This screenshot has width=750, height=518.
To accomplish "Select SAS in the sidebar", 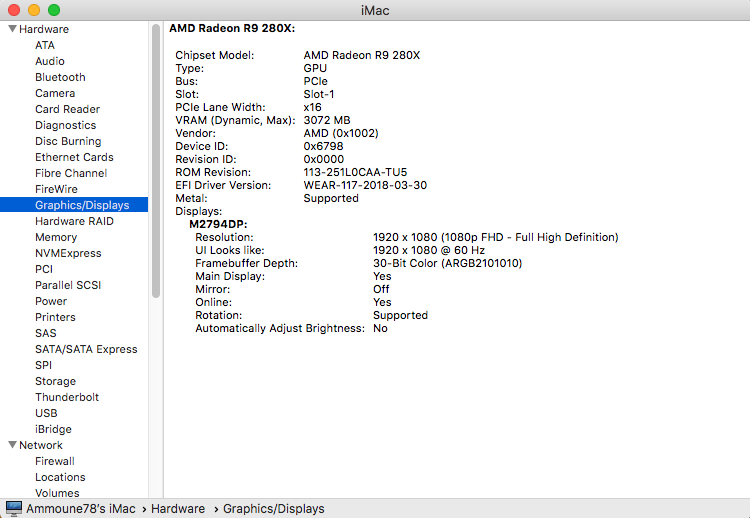I will [45, 333].
